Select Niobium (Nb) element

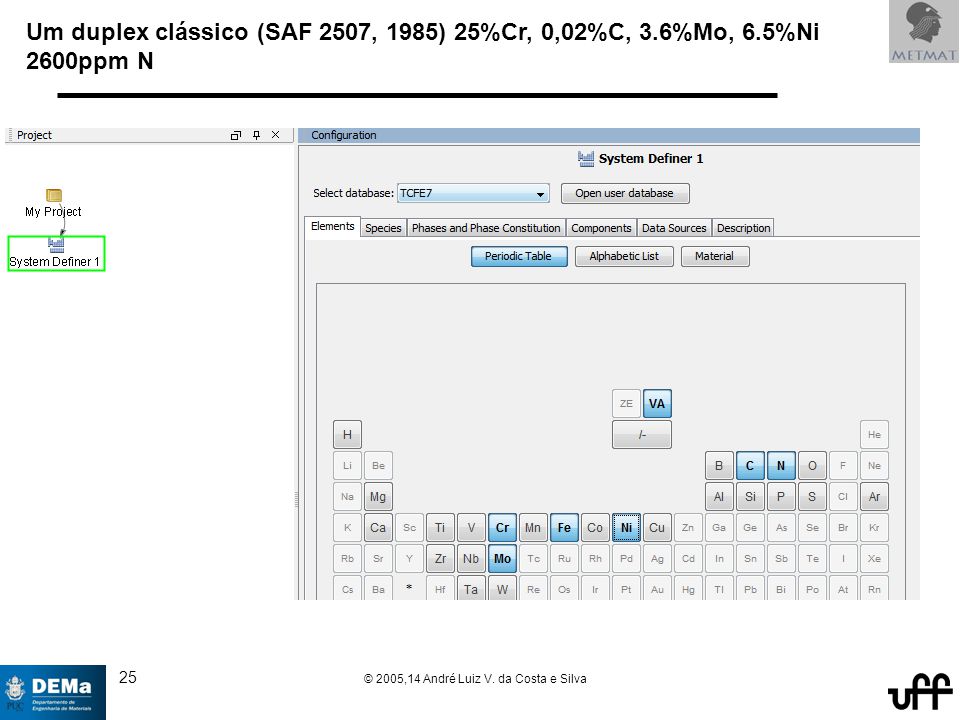pyautogui.click(x=471, y=558)
